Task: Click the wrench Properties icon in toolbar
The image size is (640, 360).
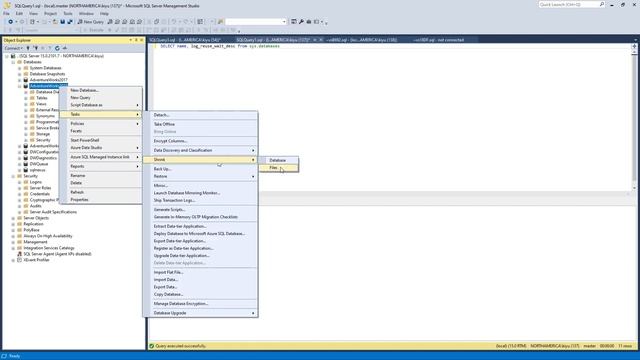Action: tap(301, 22)
